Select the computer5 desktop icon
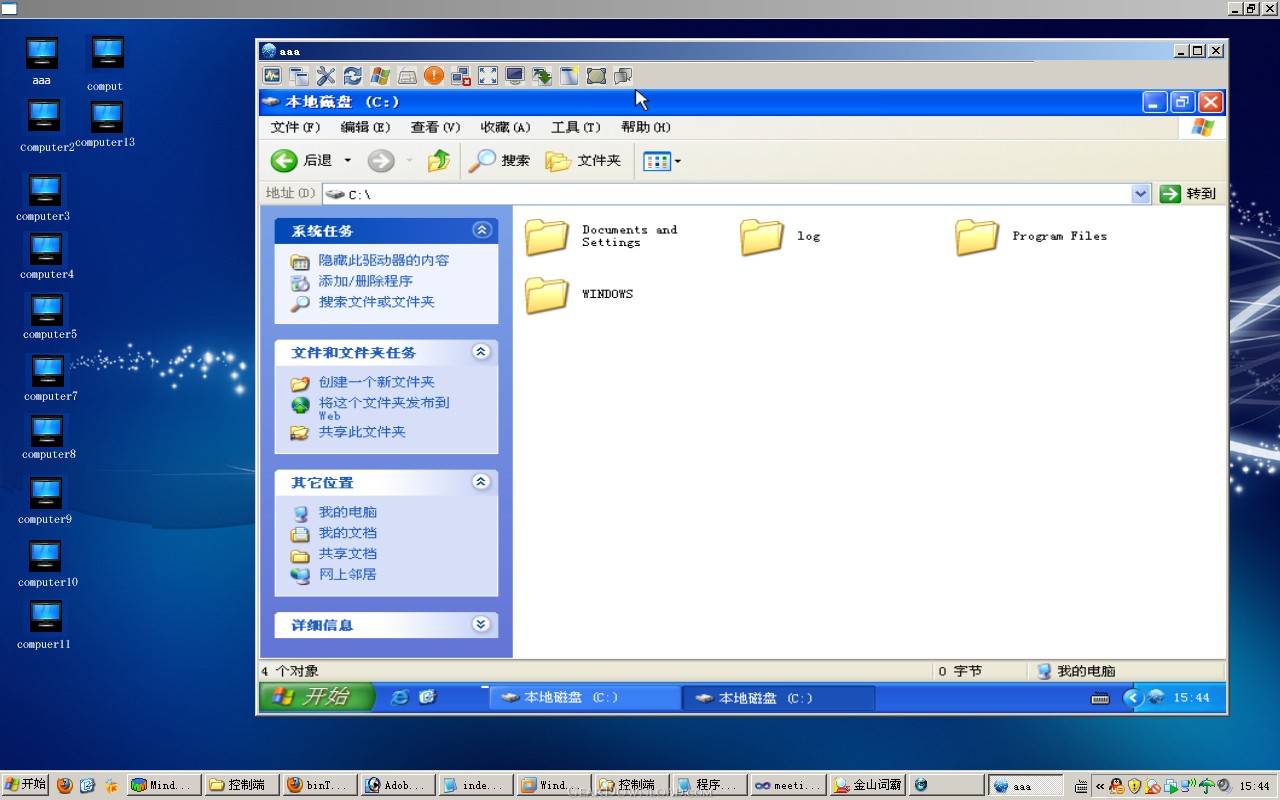 (x=48, y=318)
